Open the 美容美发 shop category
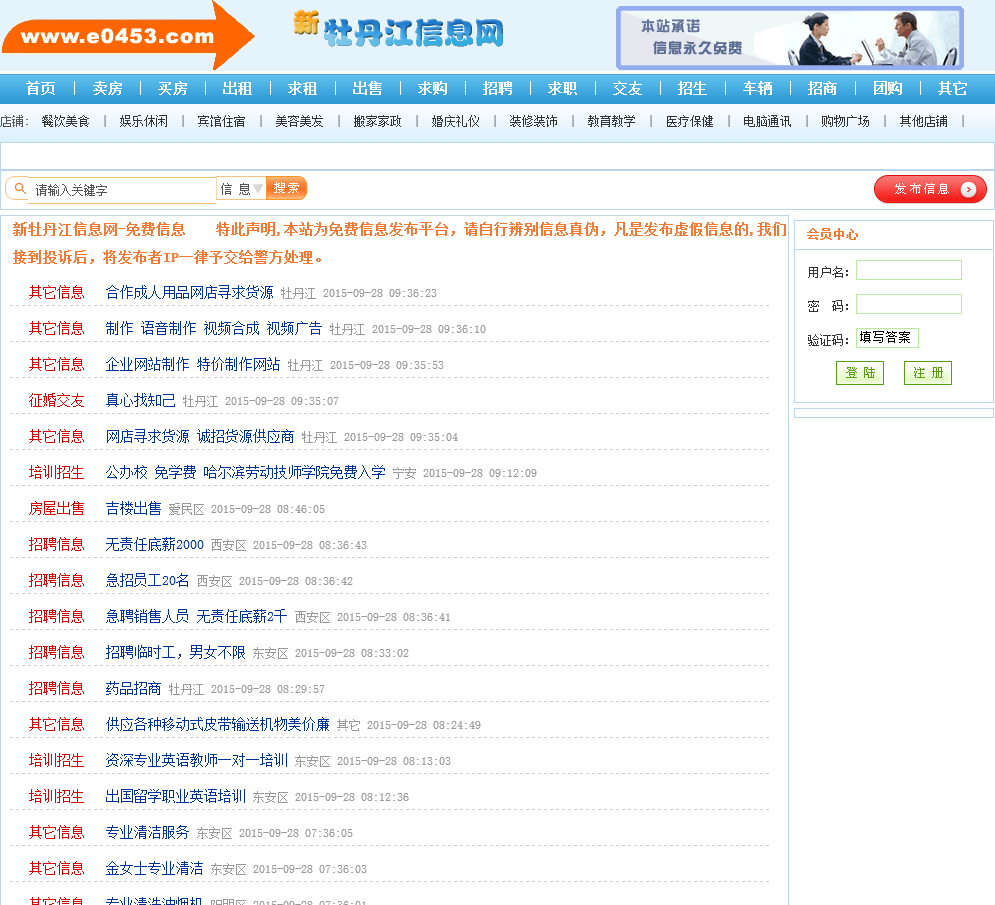This screenshot has height=905, width=995. [300, 121]
